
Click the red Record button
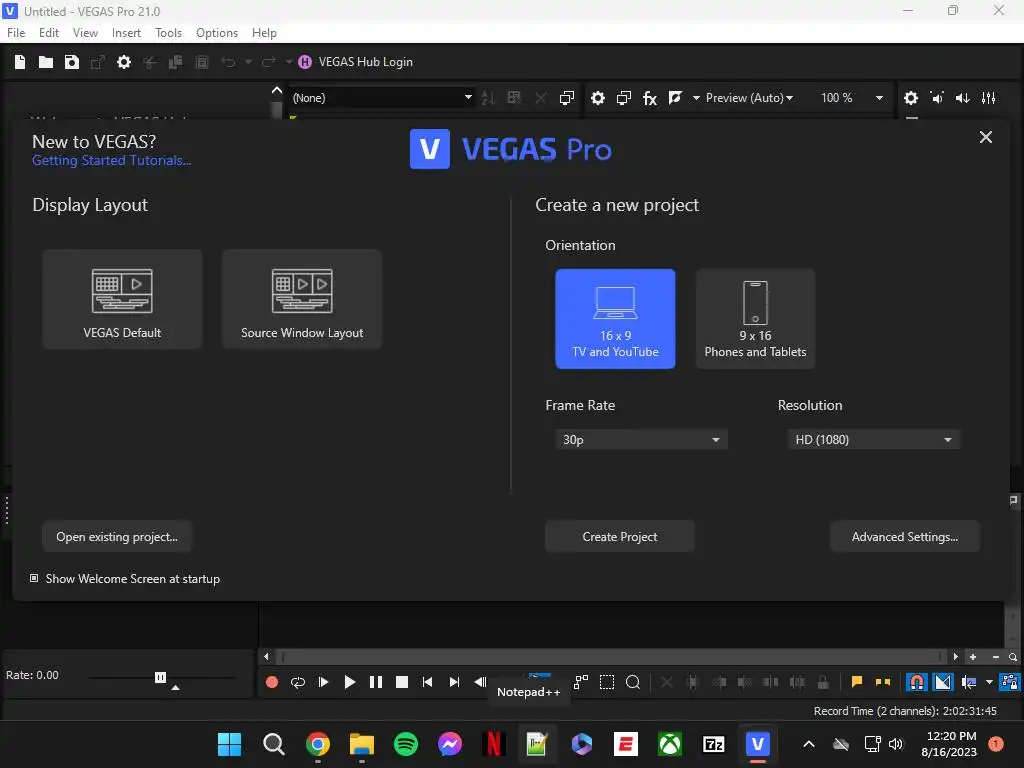pyautogui.click(x=272, y=682)
